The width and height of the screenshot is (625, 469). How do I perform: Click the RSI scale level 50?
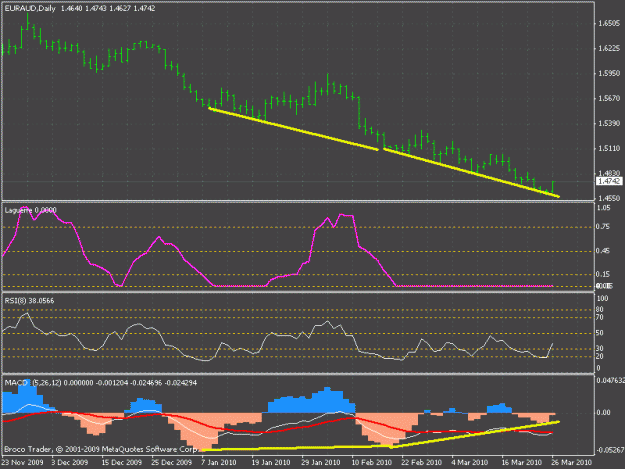[x=599, y=333]
